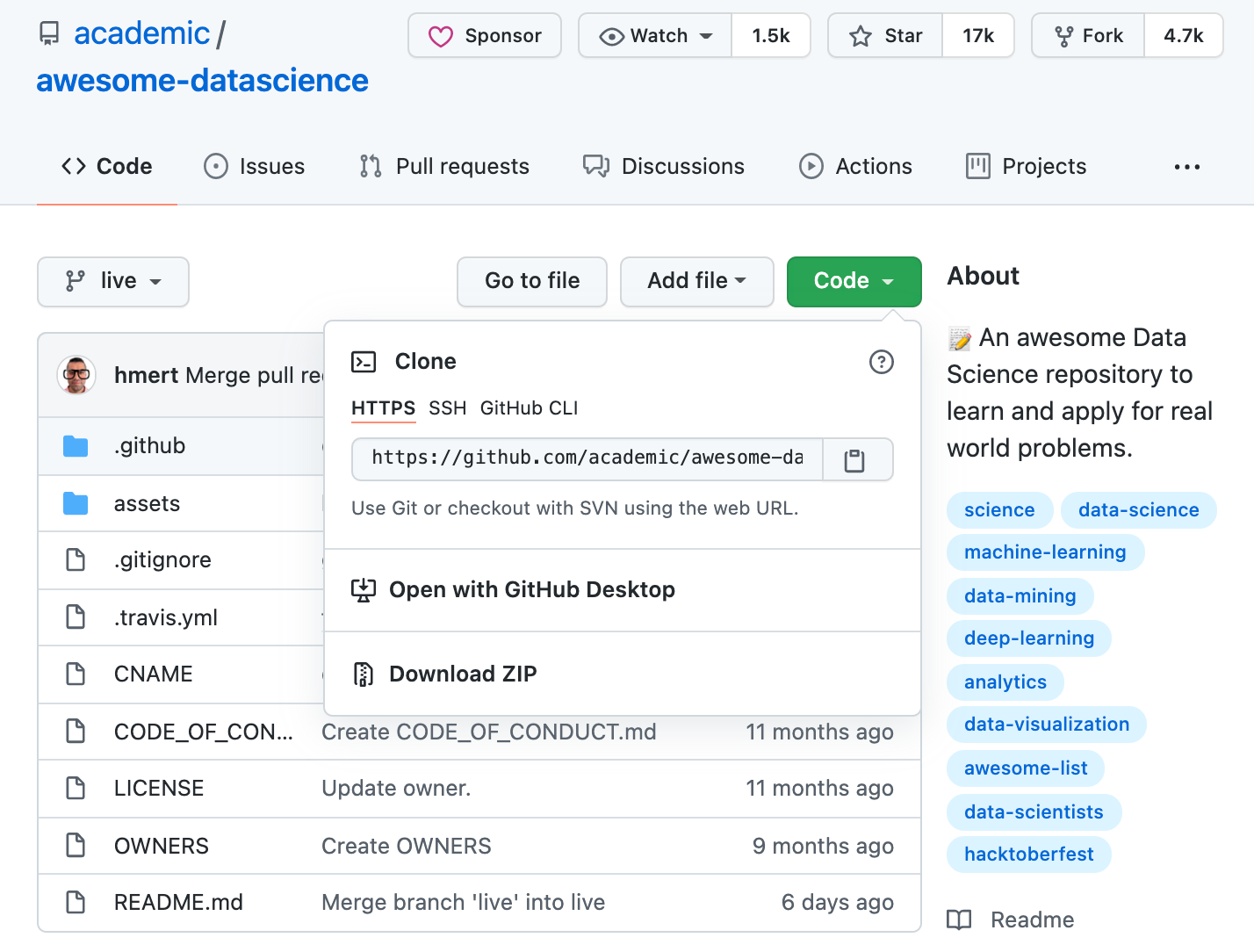Click hmert's avatar picture

coord(76,376)
